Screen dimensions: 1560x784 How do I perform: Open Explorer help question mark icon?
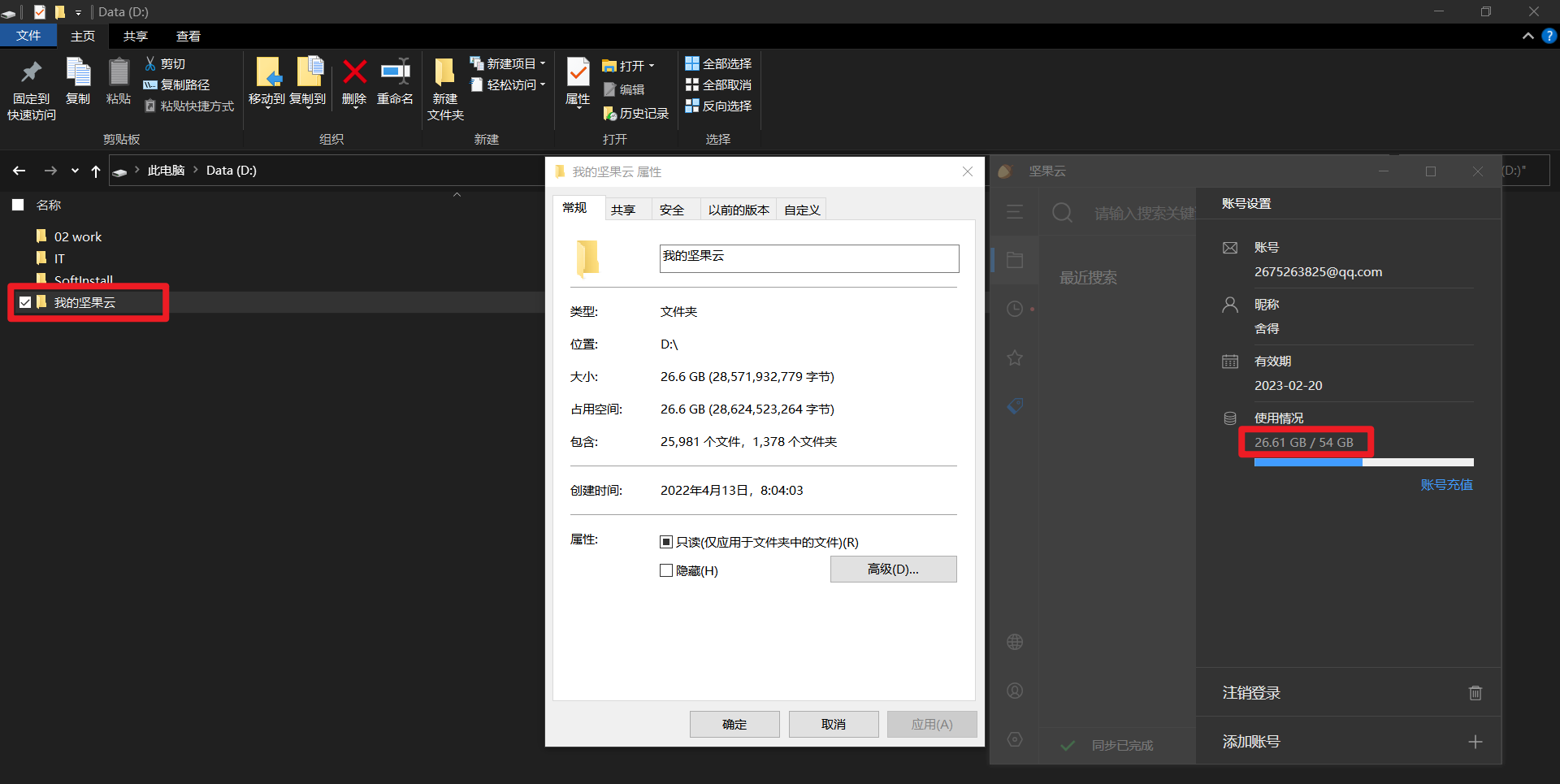[1549, 36]
